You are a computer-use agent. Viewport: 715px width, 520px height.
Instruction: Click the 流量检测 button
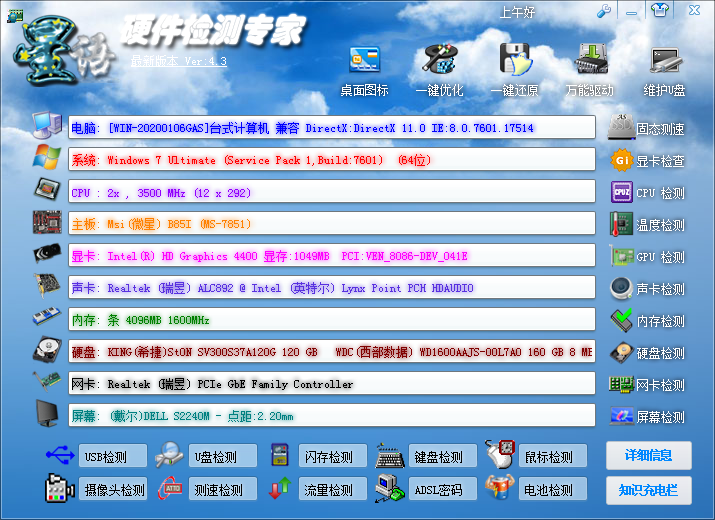click(333, 489)
